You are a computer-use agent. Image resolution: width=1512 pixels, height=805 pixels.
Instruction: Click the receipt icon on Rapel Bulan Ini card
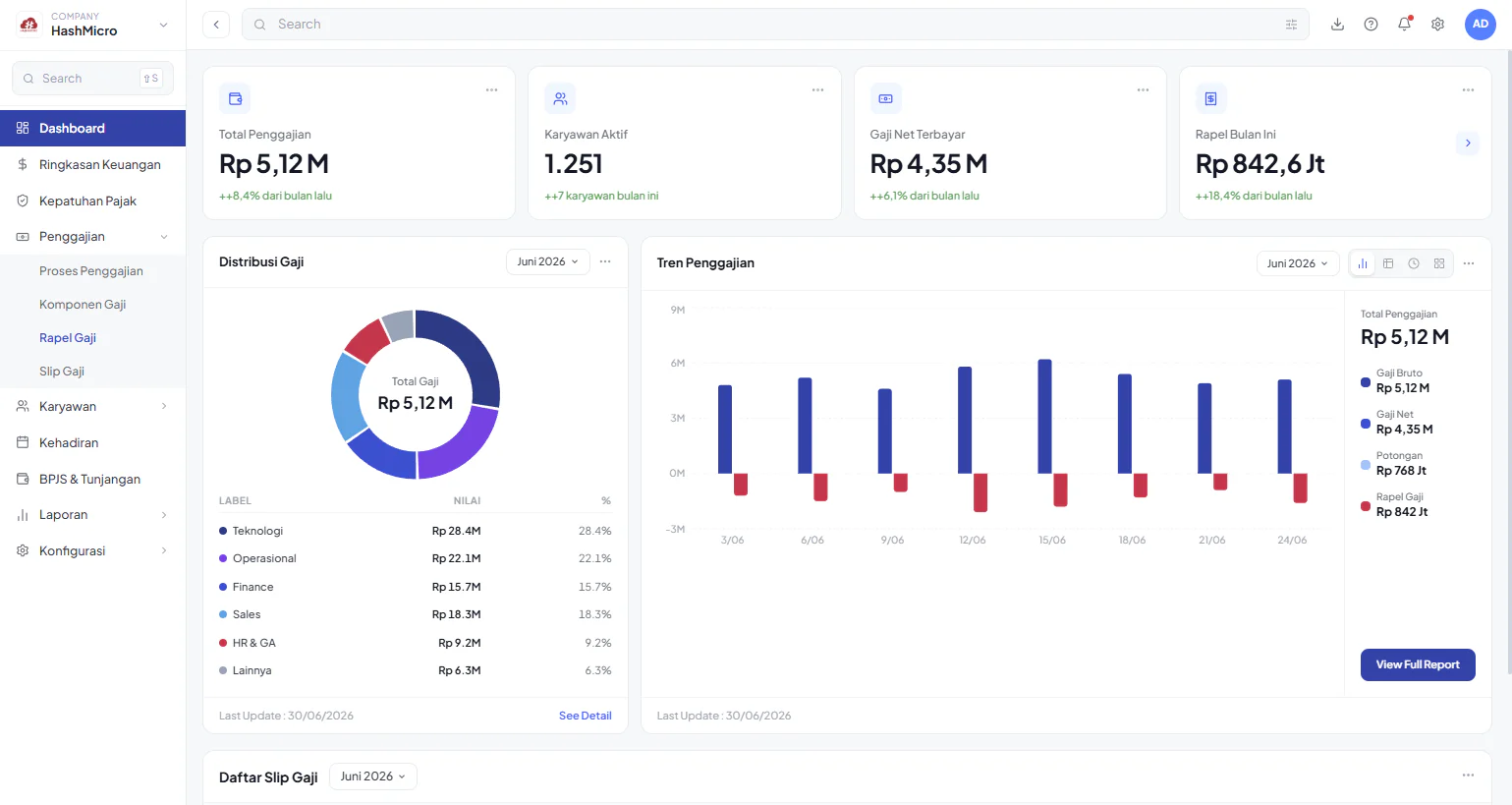pyautogui.click(x=1210, y=98)
